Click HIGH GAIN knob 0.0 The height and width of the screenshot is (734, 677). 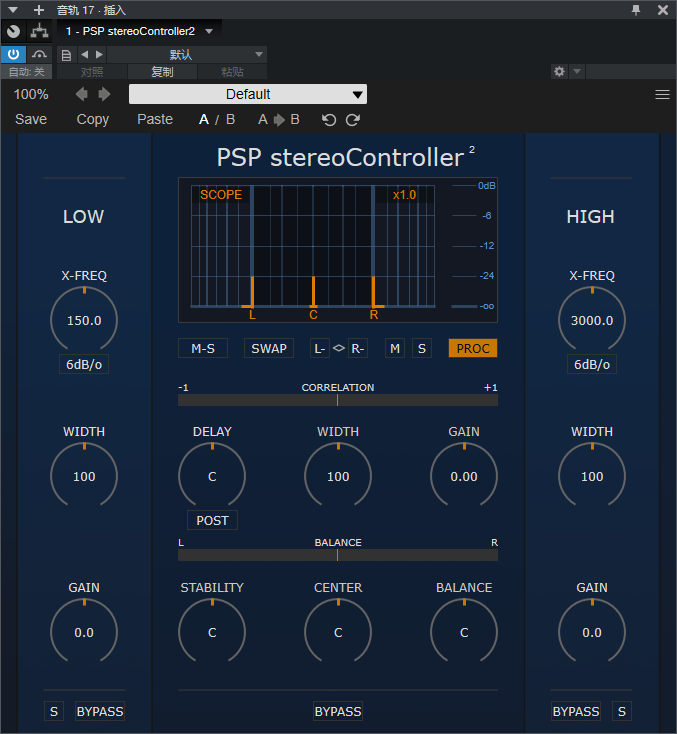point(592,632)
